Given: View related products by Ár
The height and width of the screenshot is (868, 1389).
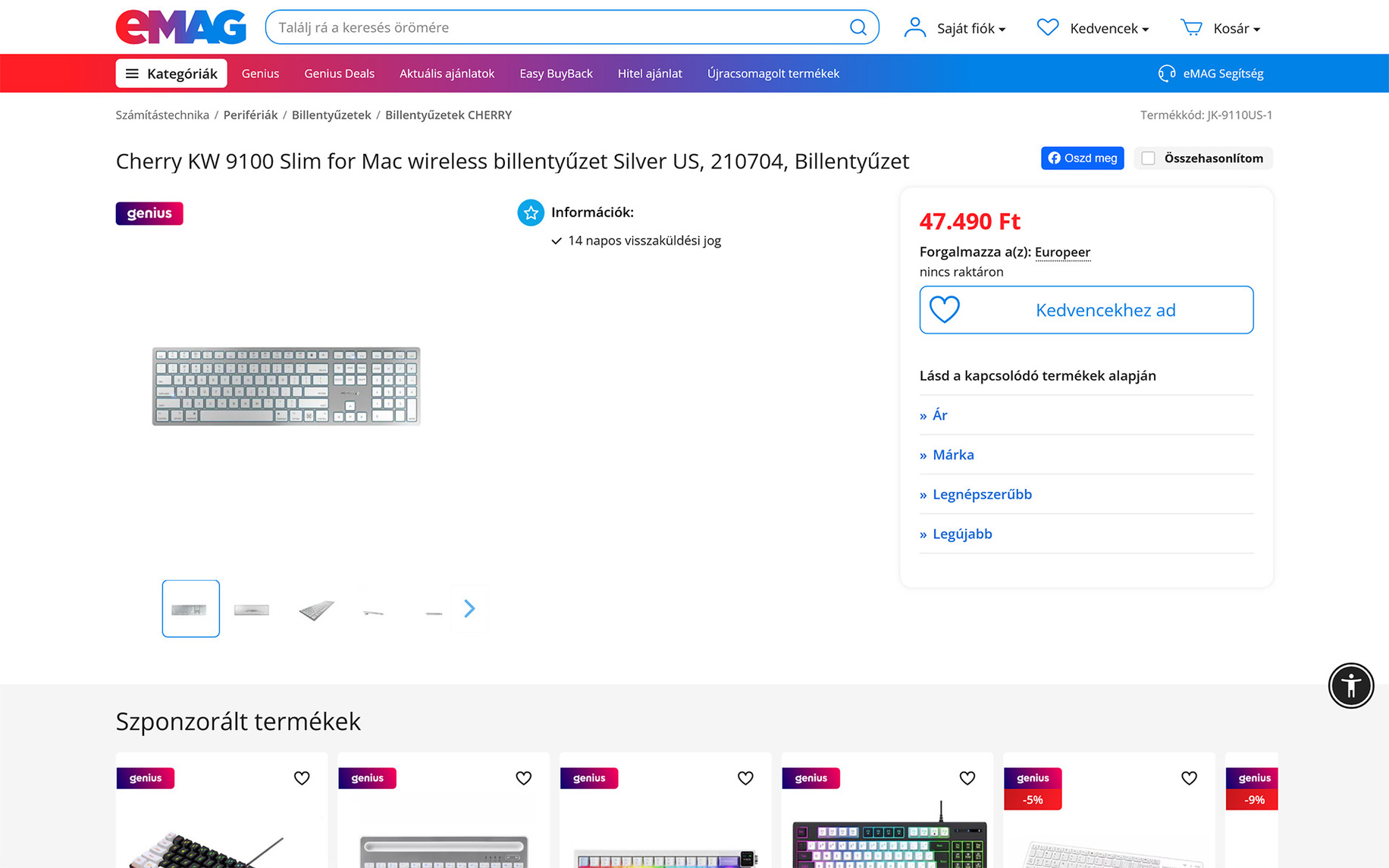Looking at the screenshot, I should click(940, 415).
